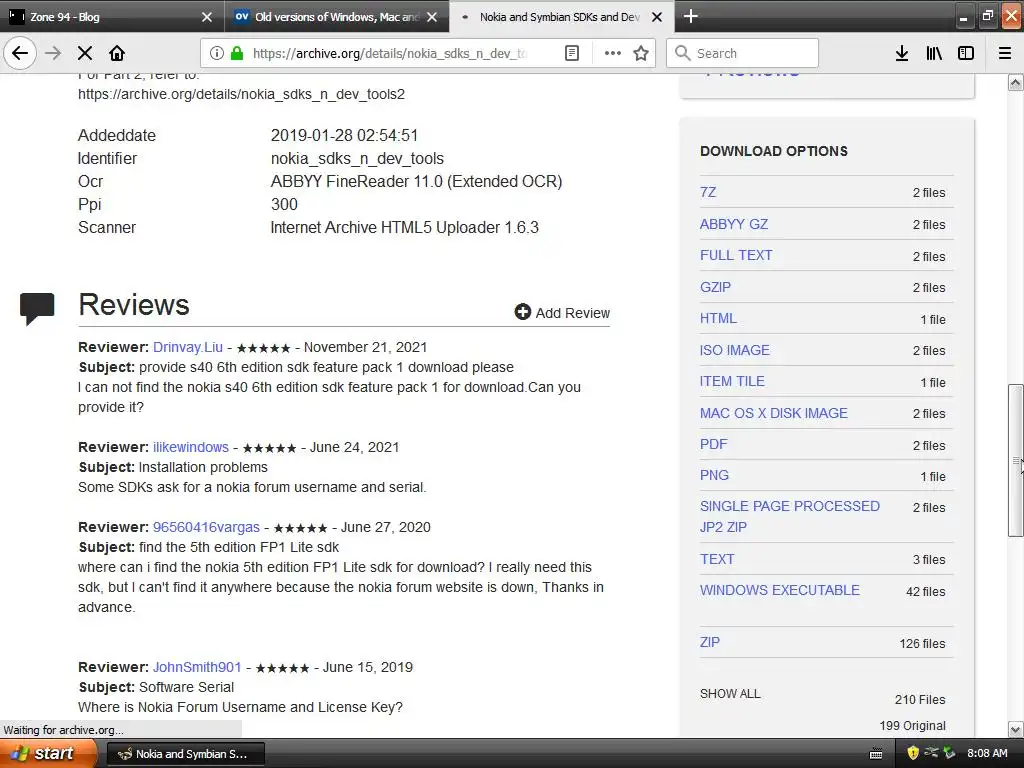Click the SHOW ALL files link
This screenshot has height=768, width=1024.
coord(730,694)
